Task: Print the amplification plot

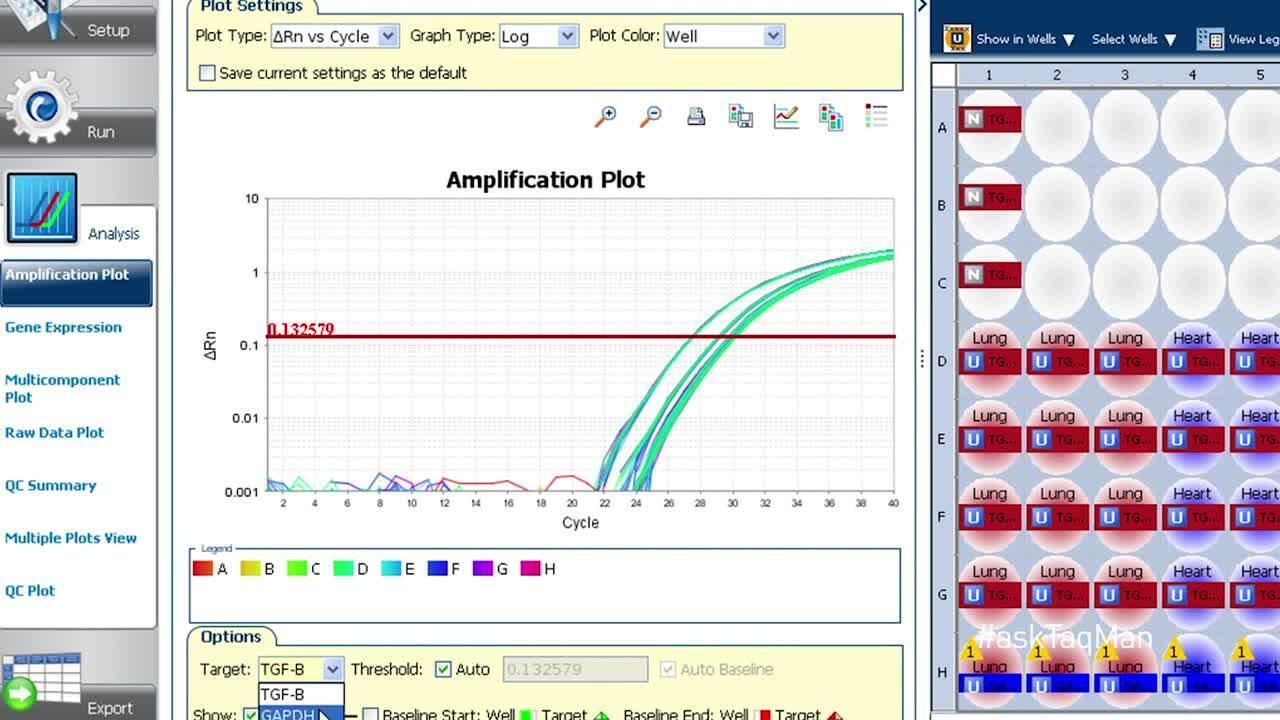Action: point(696,117)
